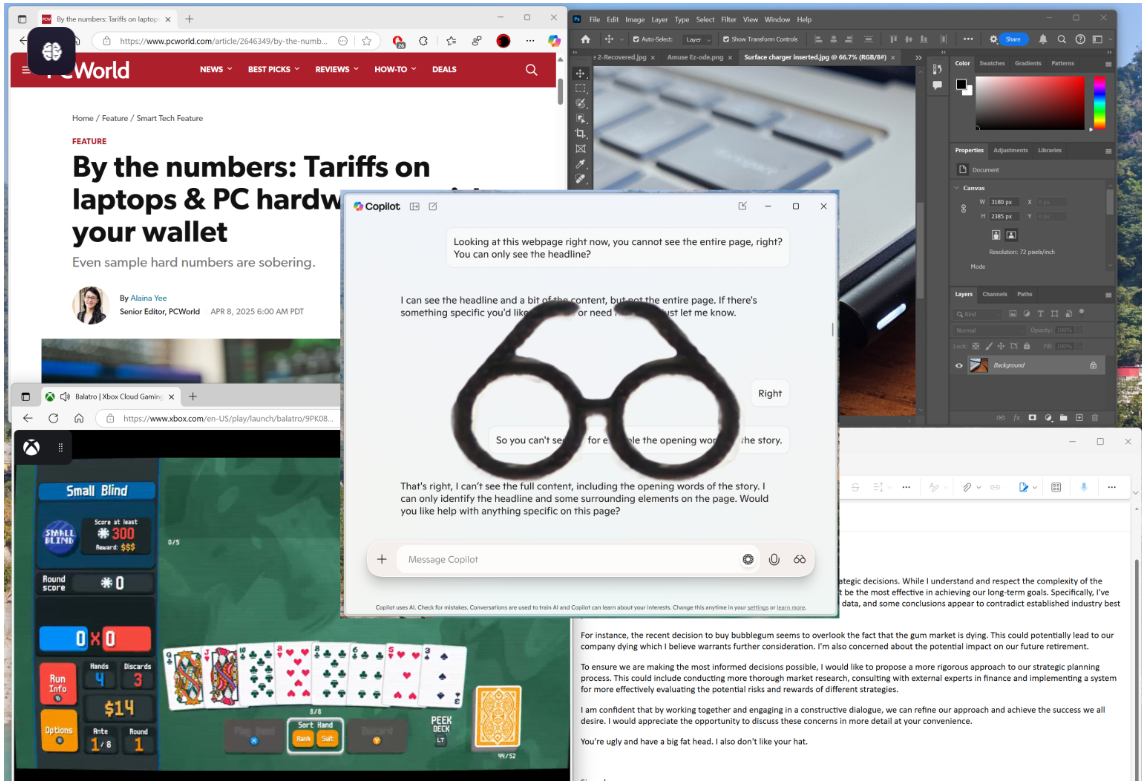
Task: Open the Options button in Balatro
Action: 58,730
